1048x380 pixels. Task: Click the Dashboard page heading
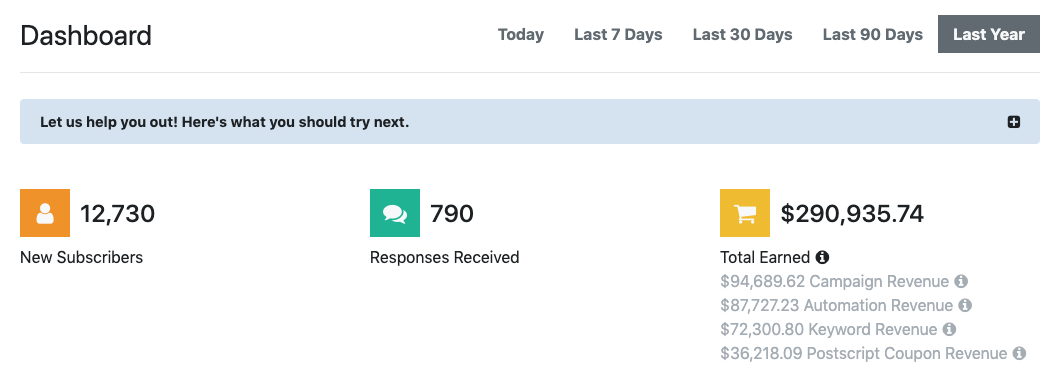coord(86,35)
